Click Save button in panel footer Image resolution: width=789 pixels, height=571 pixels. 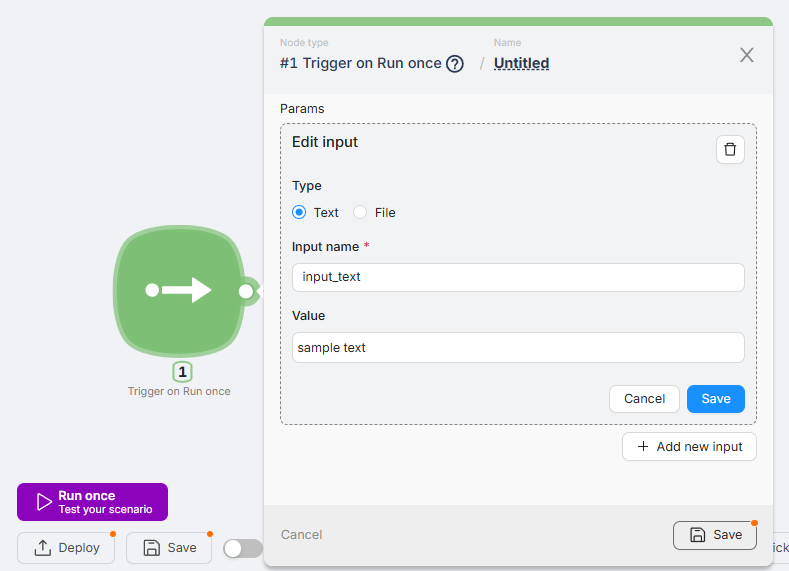coord(715,535)
